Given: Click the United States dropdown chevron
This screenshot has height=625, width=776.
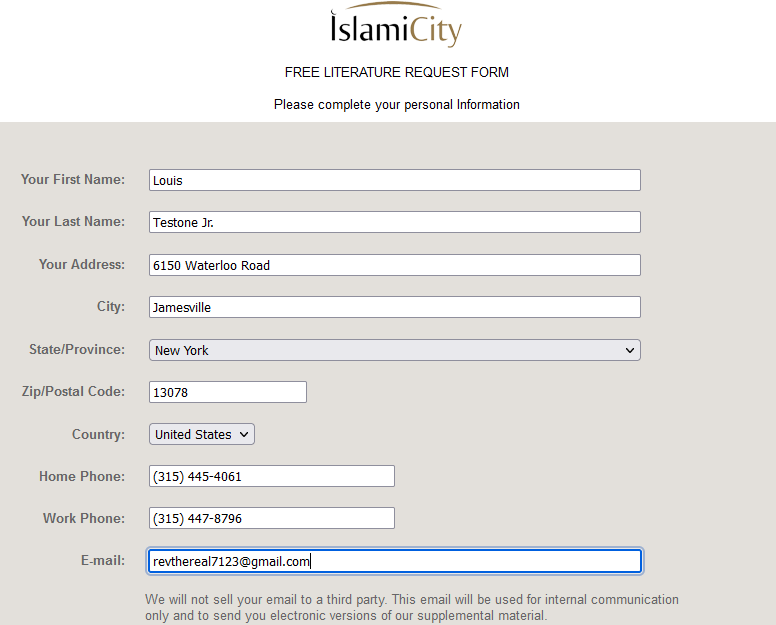Looking at the screenshot, I should pos(244,434).
